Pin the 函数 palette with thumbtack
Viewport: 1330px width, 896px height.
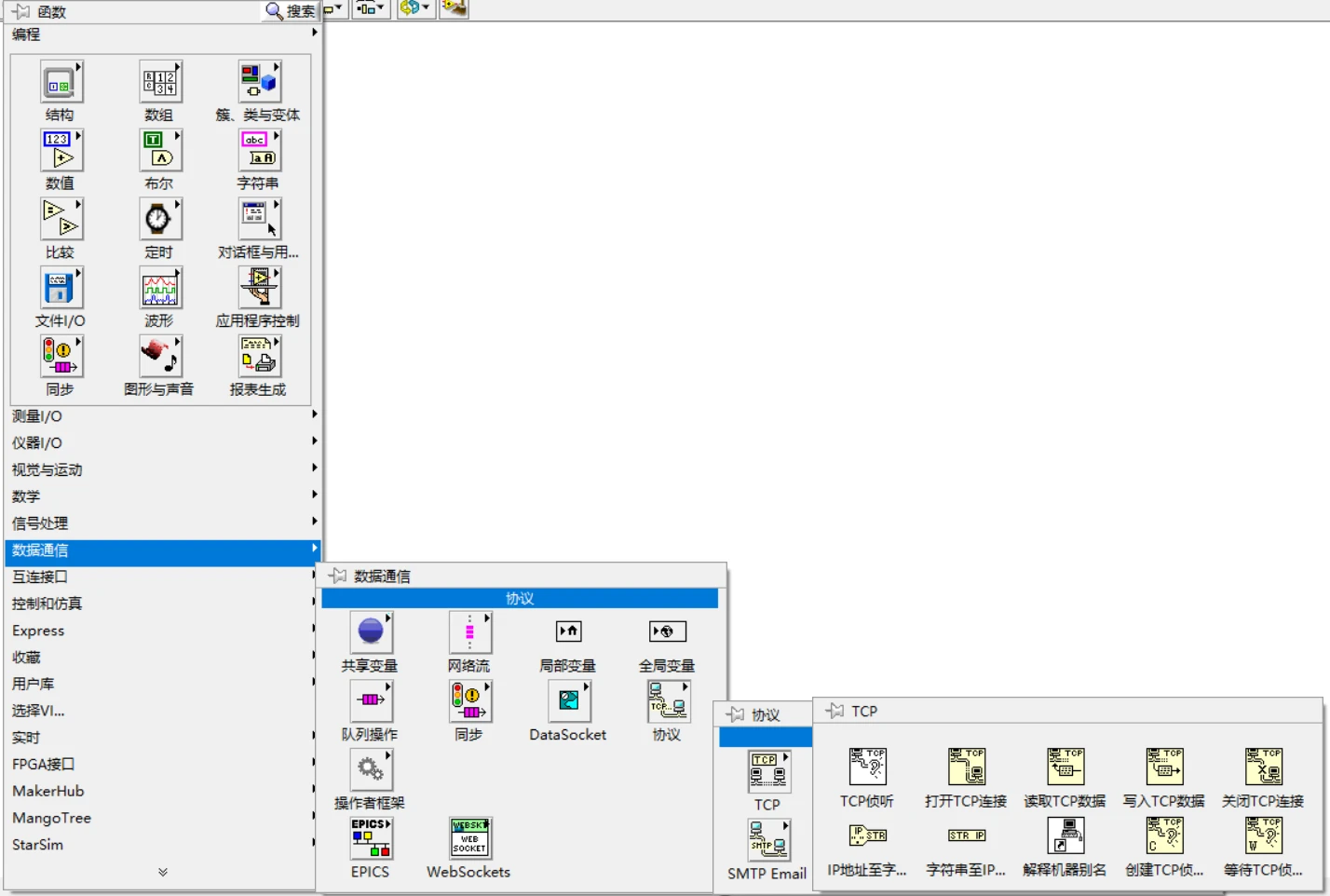coord(20,11)
